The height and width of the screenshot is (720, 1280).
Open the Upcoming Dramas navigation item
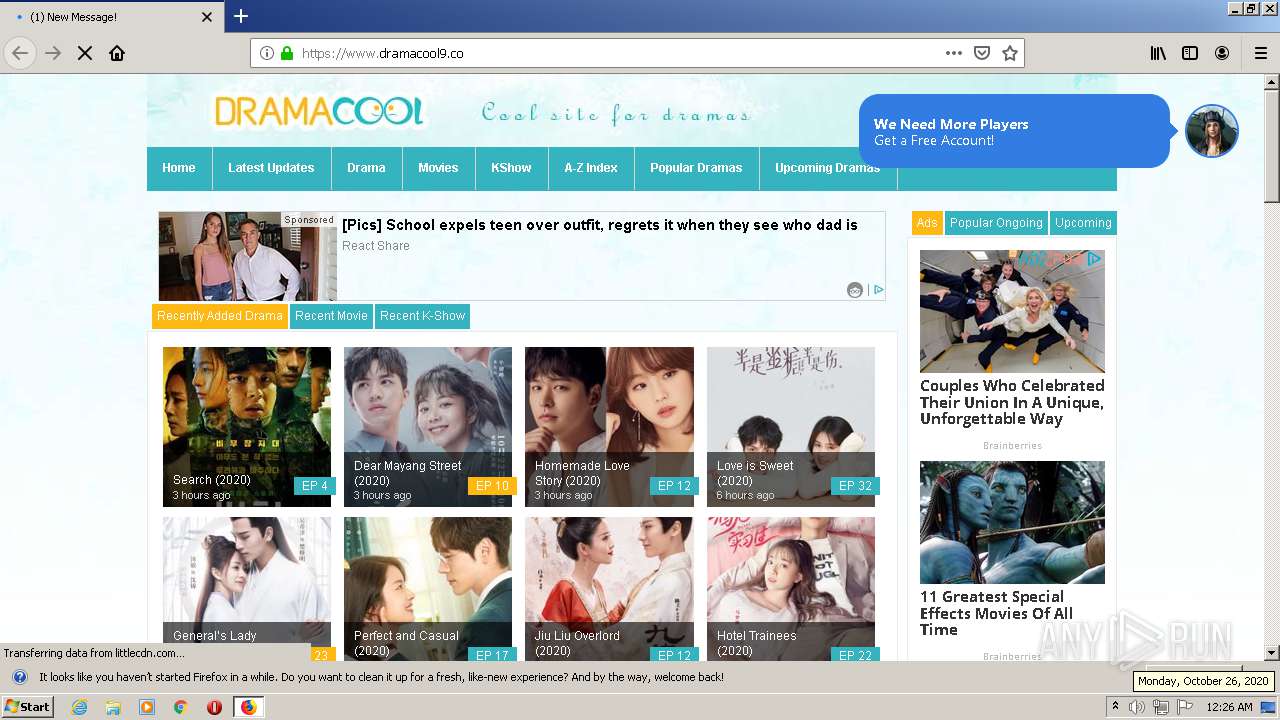pyautogui.click(x=827, y=168)
